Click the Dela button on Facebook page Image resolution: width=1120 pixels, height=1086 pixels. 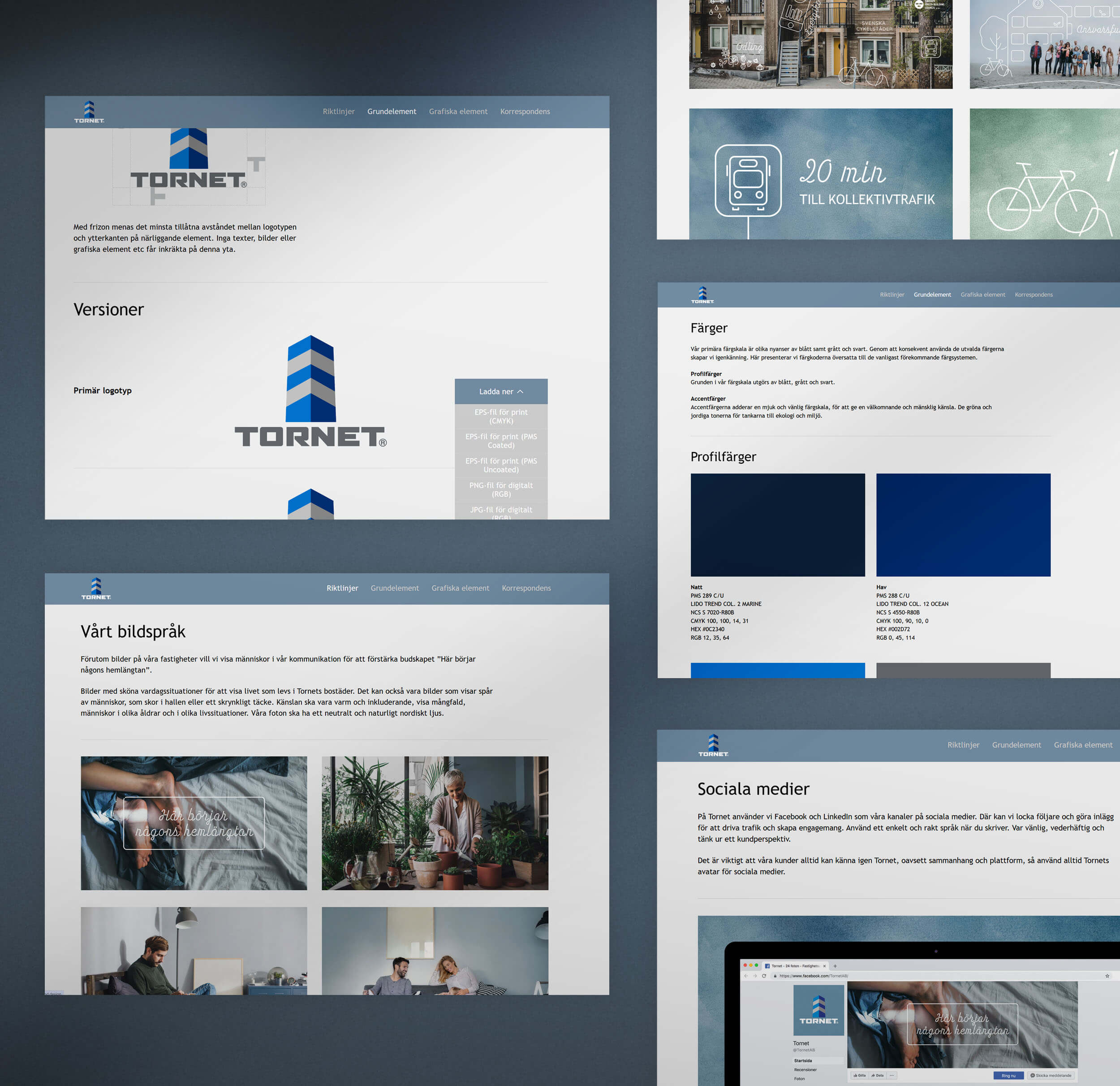click(x=877, y=1075)
